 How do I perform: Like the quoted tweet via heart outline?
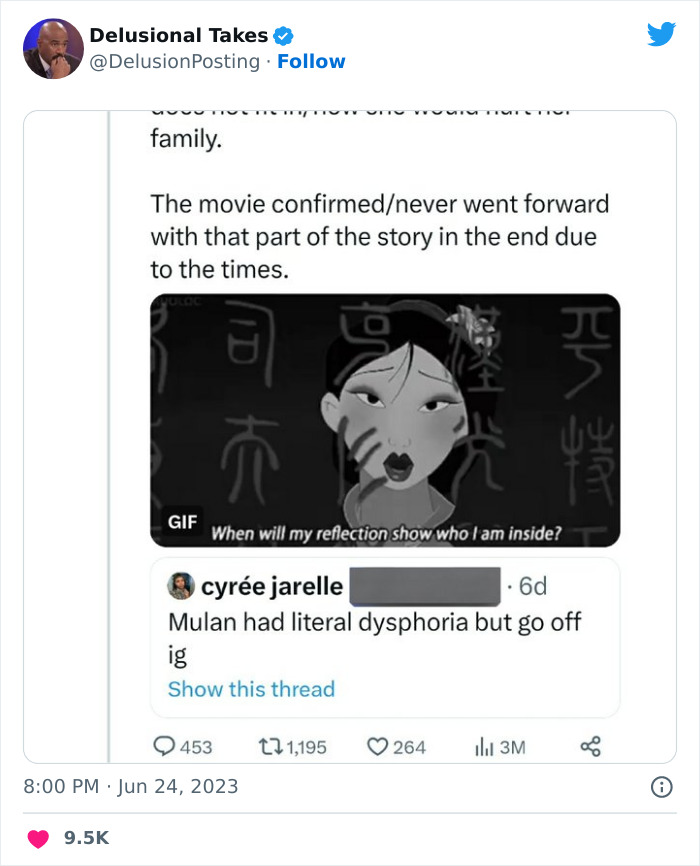pyautogui.click(x=377, y=746)
